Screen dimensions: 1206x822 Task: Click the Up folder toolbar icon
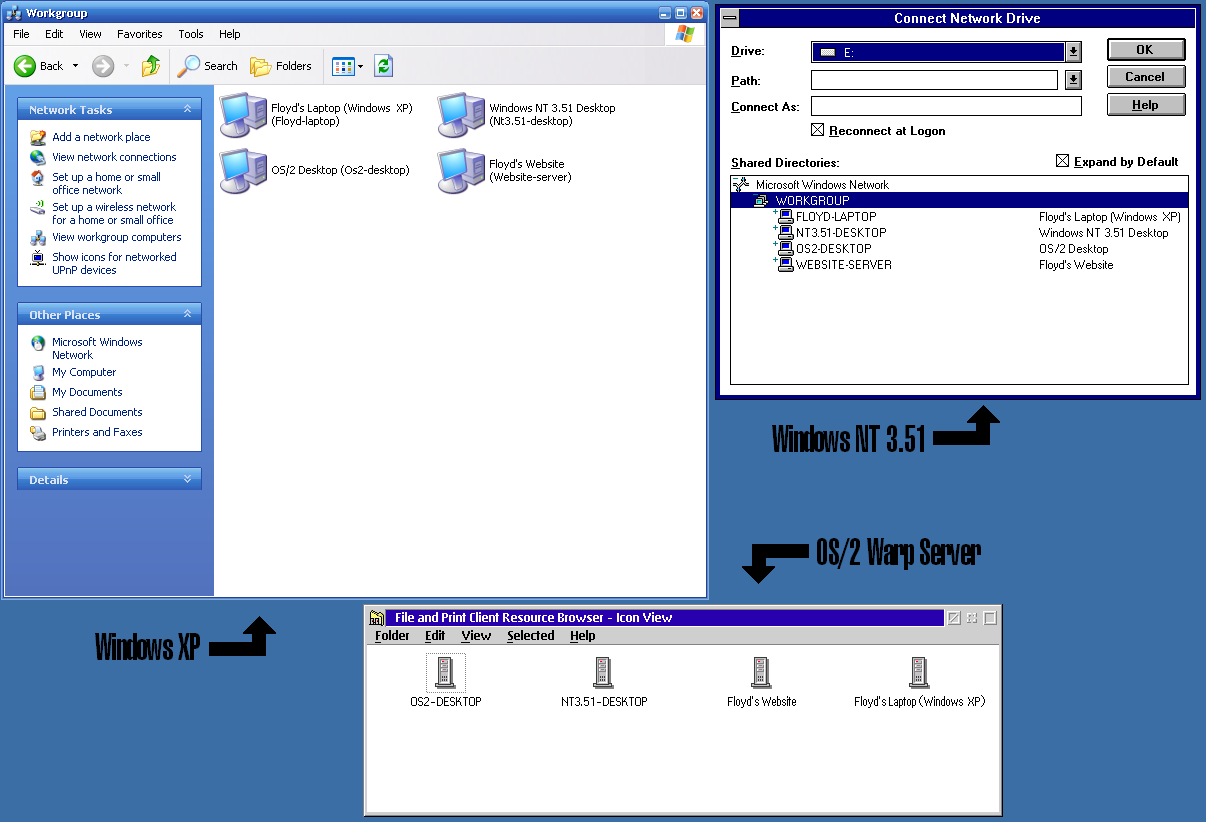pos(151,66)
